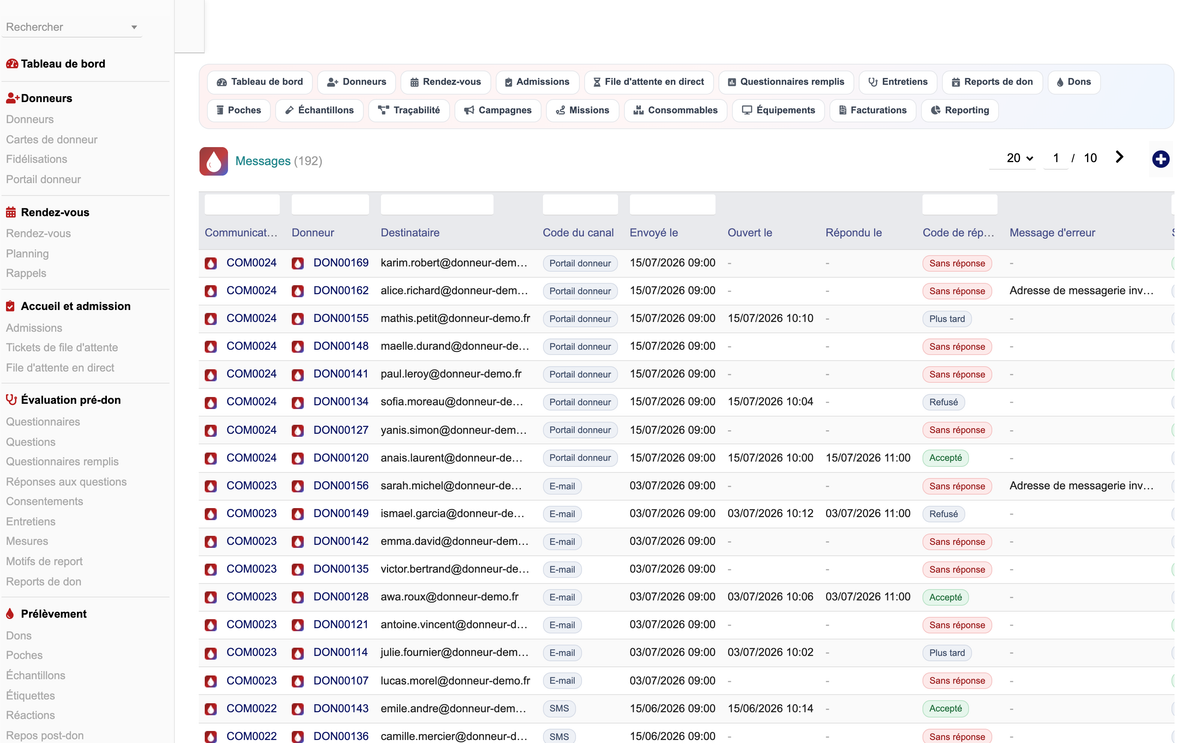Click the Accepté badge in DON00120 row

(x=945, y=458)
